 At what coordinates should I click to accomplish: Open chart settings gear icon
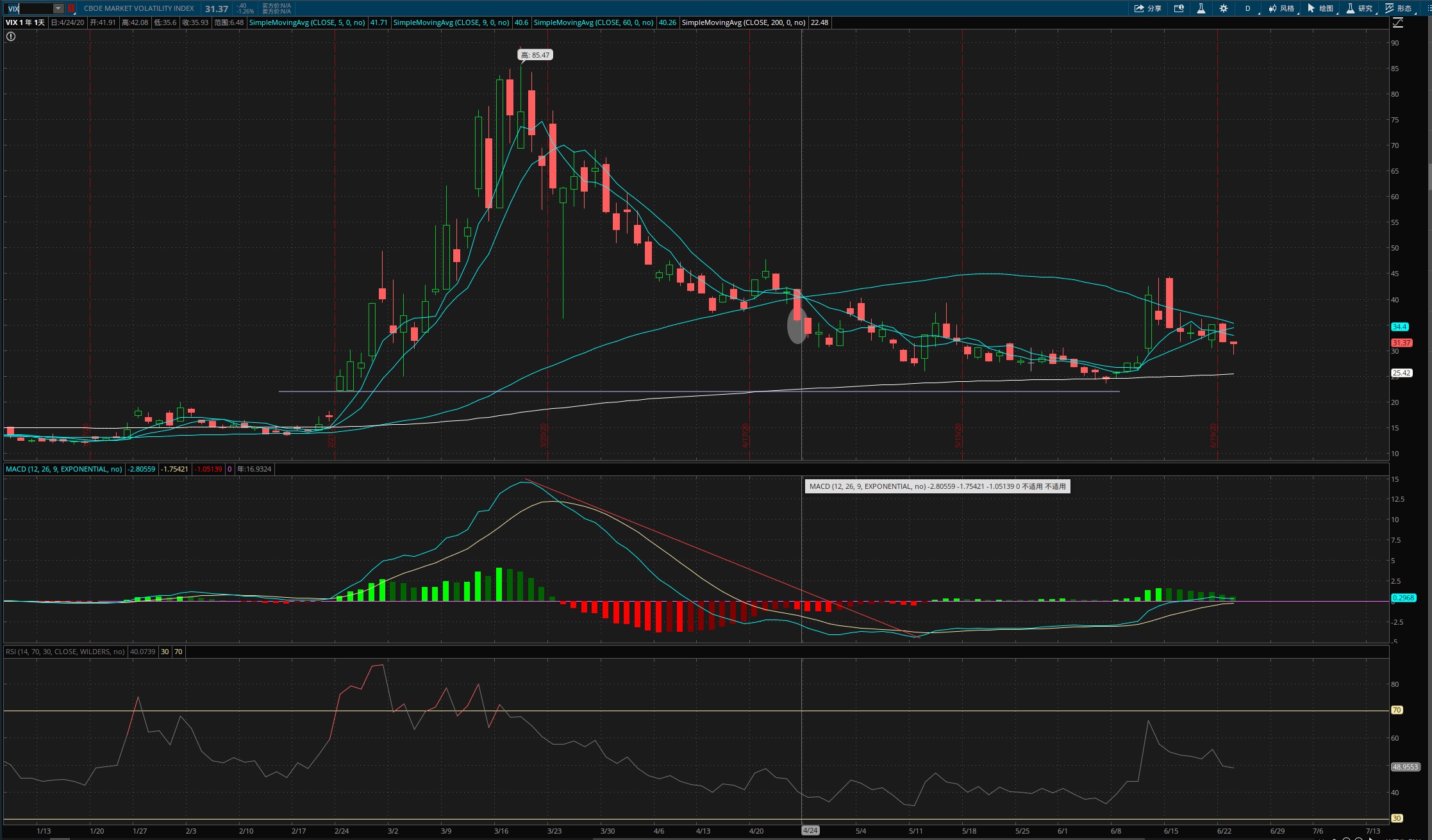pos(1223,8)
